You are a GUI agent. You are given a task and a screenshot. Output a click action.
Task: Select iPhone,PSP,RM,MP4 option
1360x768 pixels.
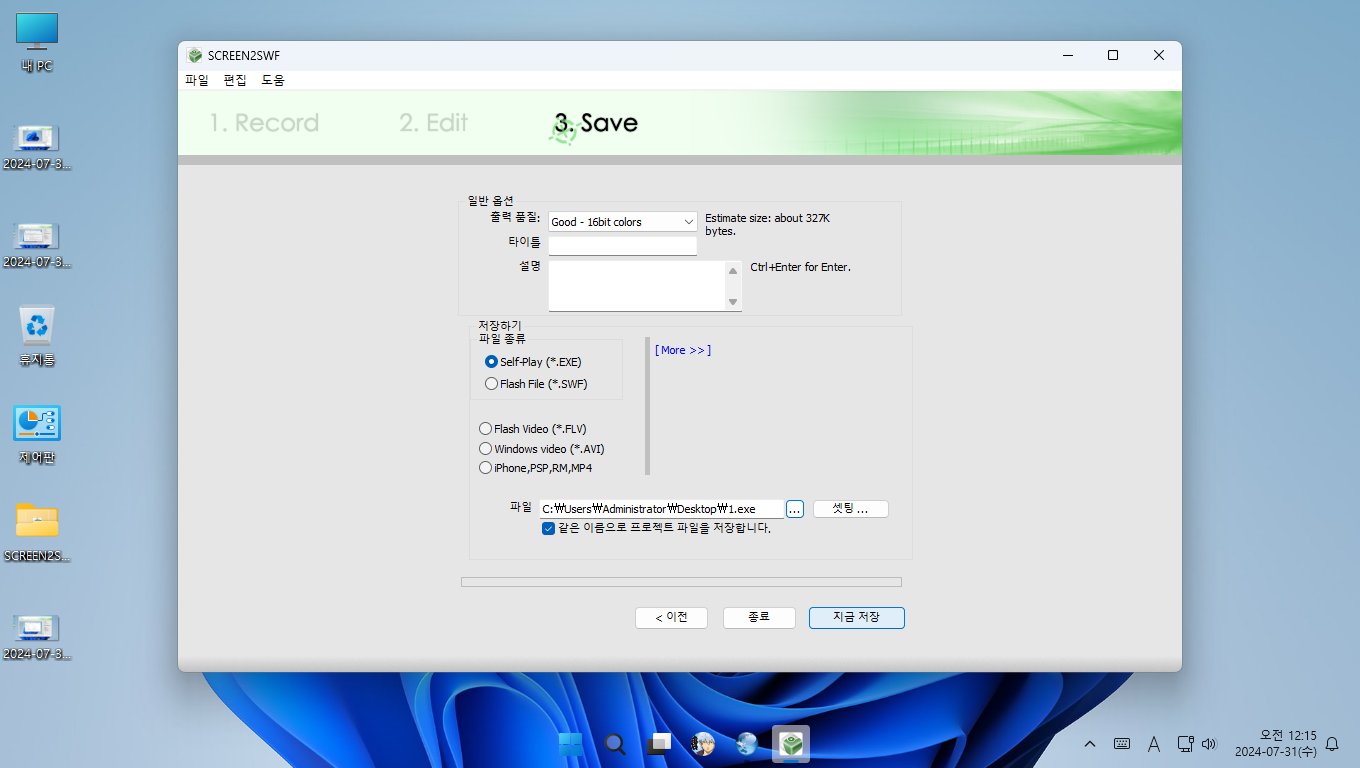[536, 468]
